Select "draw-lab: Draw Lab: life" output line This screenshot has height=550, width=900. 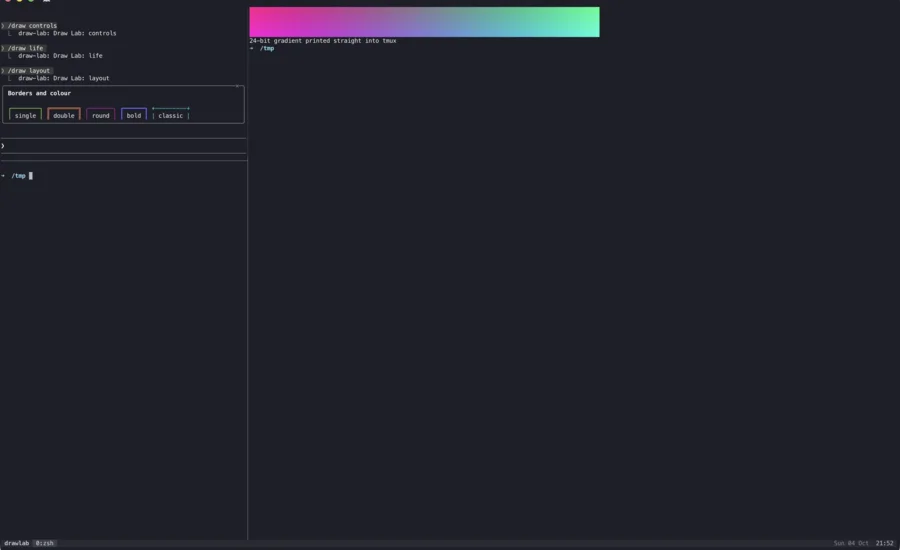(x=60, y=56)
